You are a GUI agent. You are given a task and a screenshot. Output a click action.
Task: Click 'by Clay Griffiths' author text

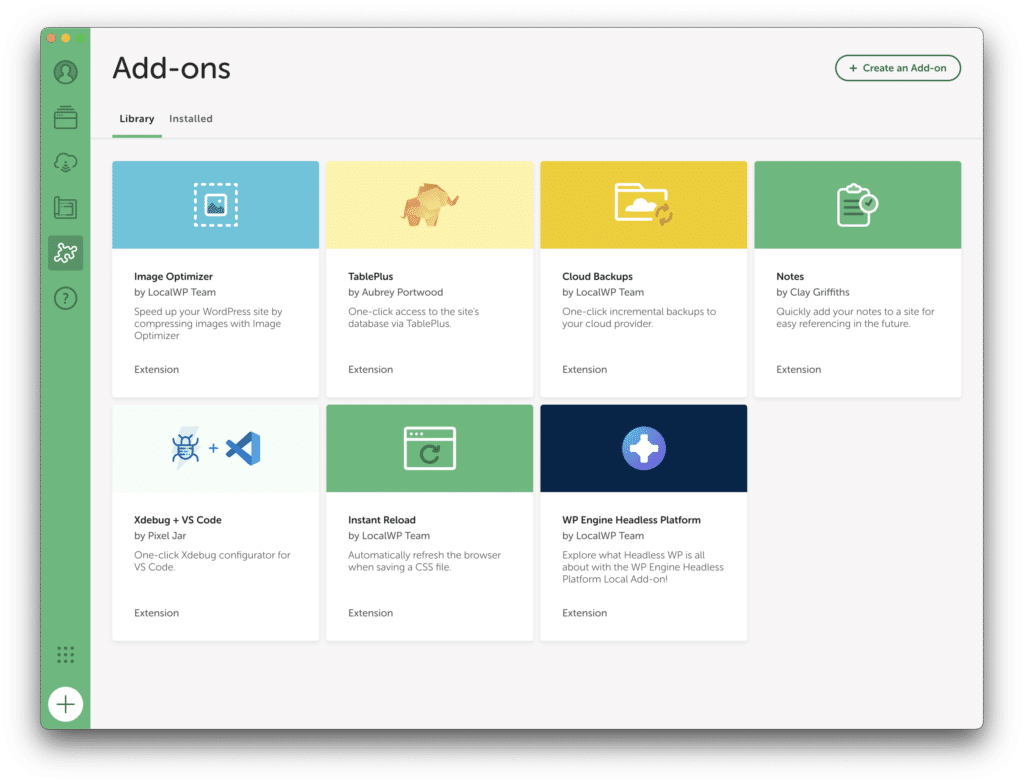pos(813,292)
